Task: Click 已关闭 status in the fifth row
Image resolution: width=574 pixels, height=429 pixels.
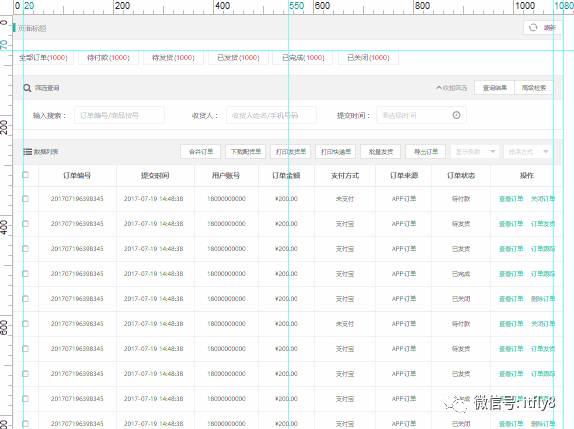Action: [461, 299]
